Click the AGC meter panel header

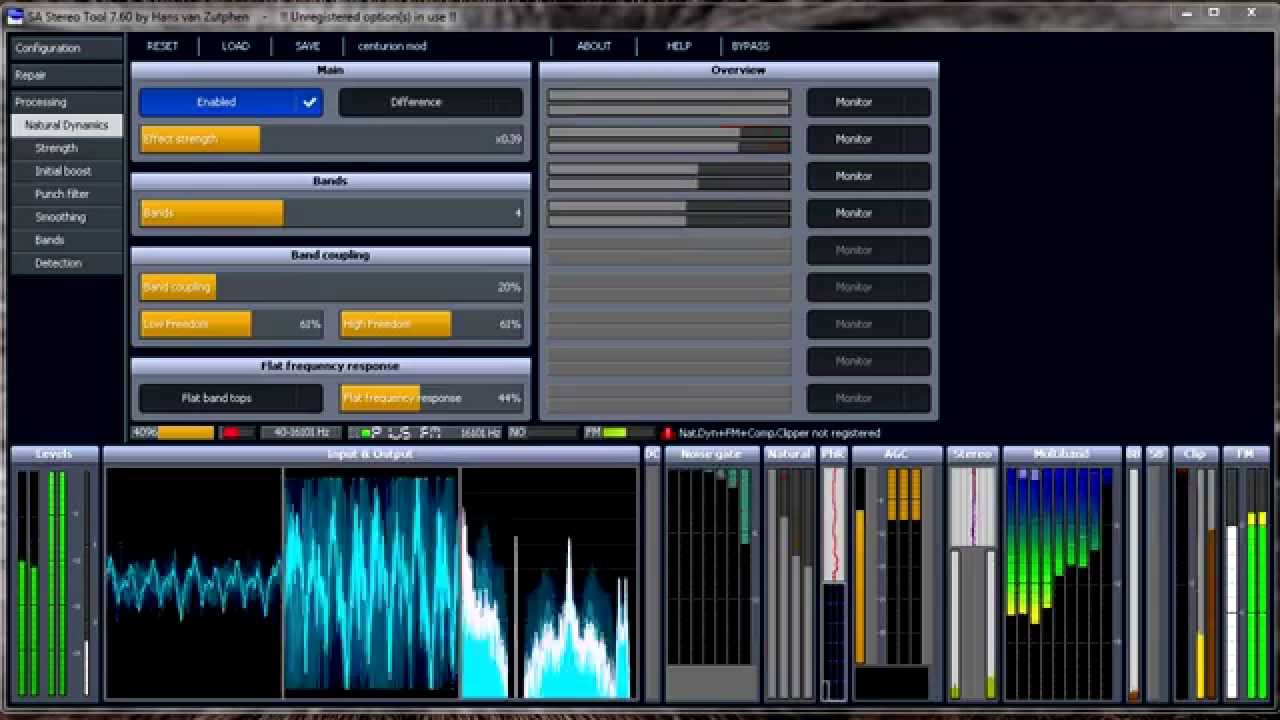(895, 454)
